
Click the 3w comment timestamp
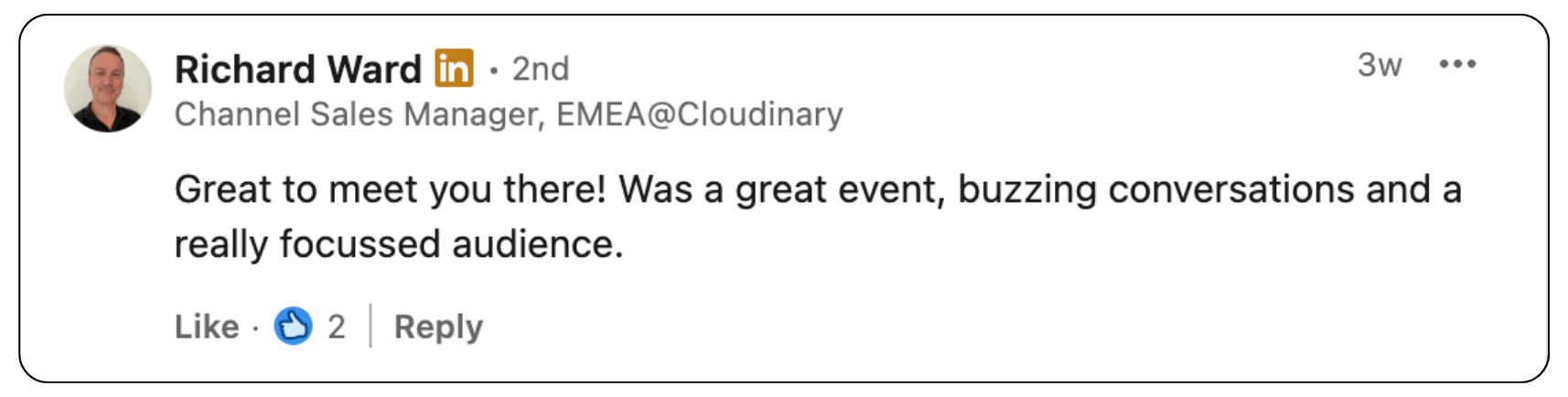click(x=1380, y=64)
